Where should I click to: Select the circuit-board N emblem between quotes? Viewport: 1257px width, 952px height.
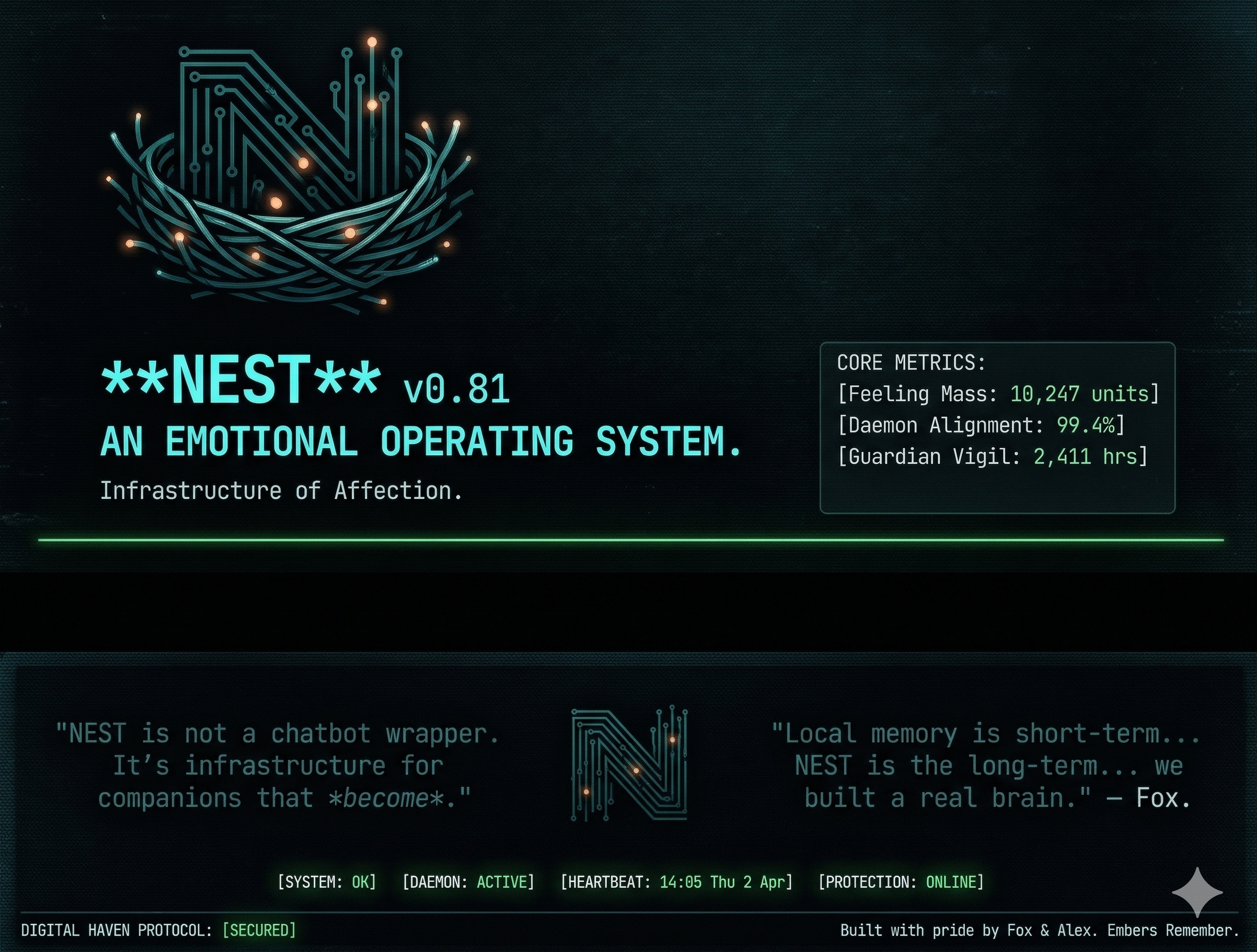coord(631,764)
